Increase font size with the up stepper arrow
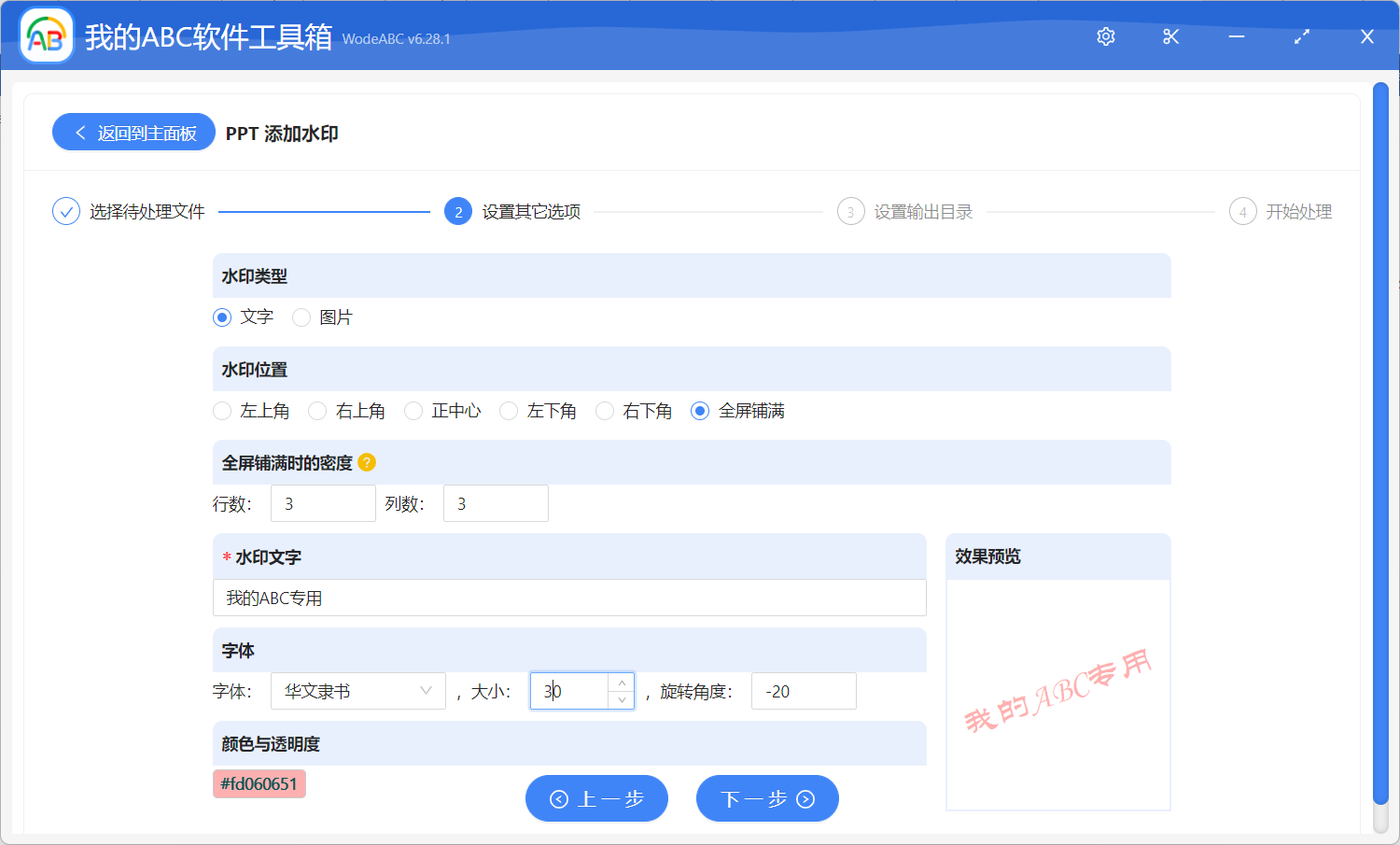 (621, 683)
